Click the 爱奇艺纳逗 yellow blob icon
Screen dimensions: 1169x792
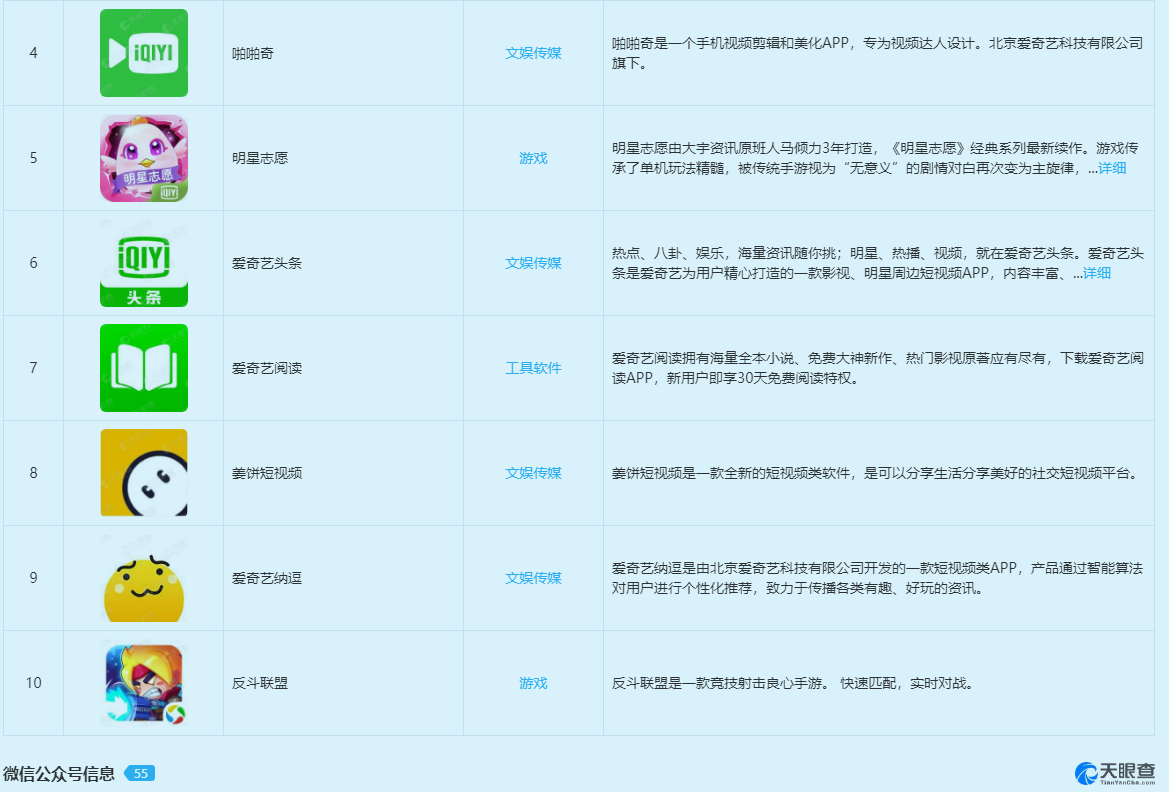coord(144,578)
